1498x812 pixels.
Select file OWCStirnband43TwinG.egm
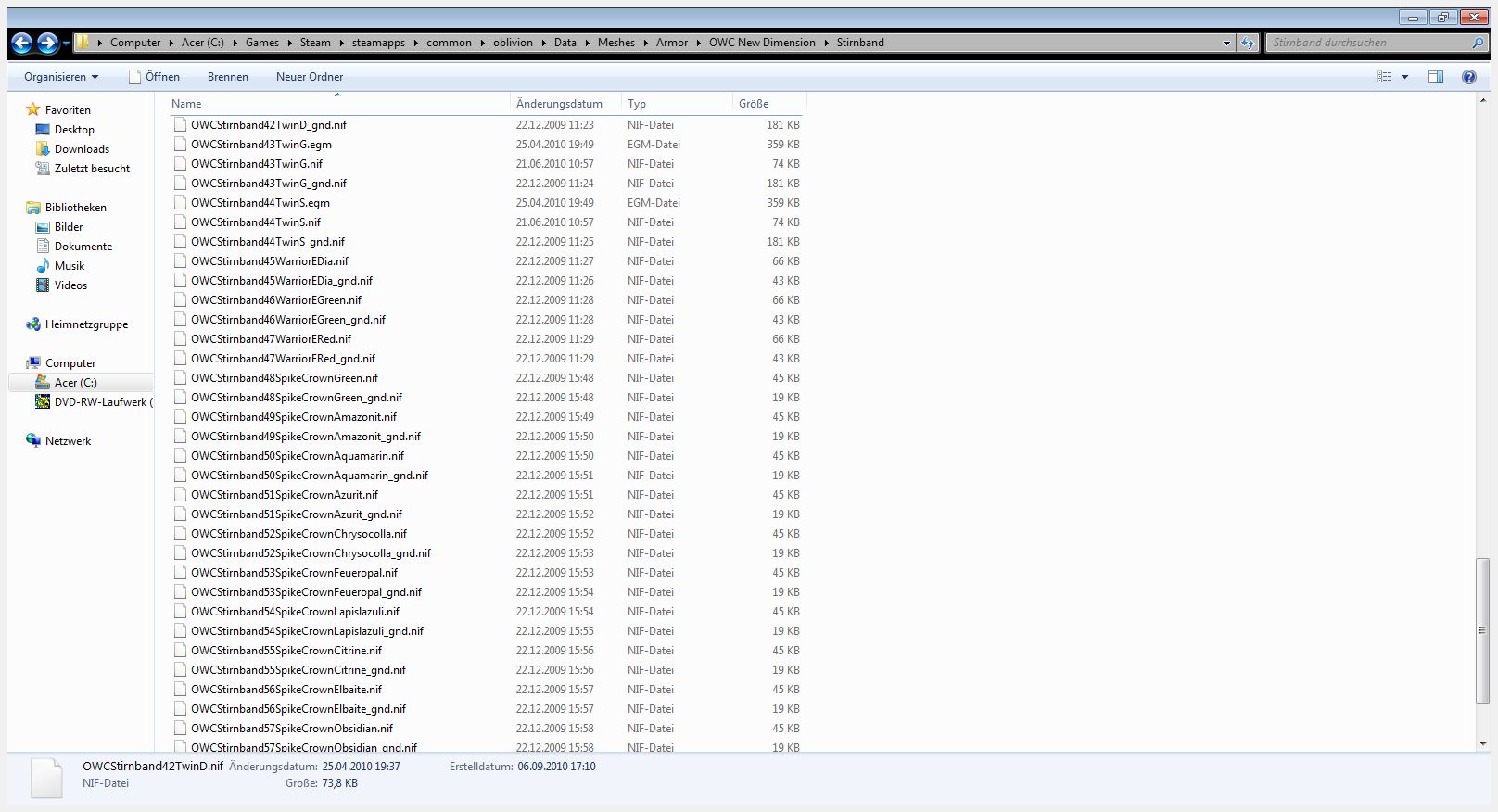tap(261, 145)
